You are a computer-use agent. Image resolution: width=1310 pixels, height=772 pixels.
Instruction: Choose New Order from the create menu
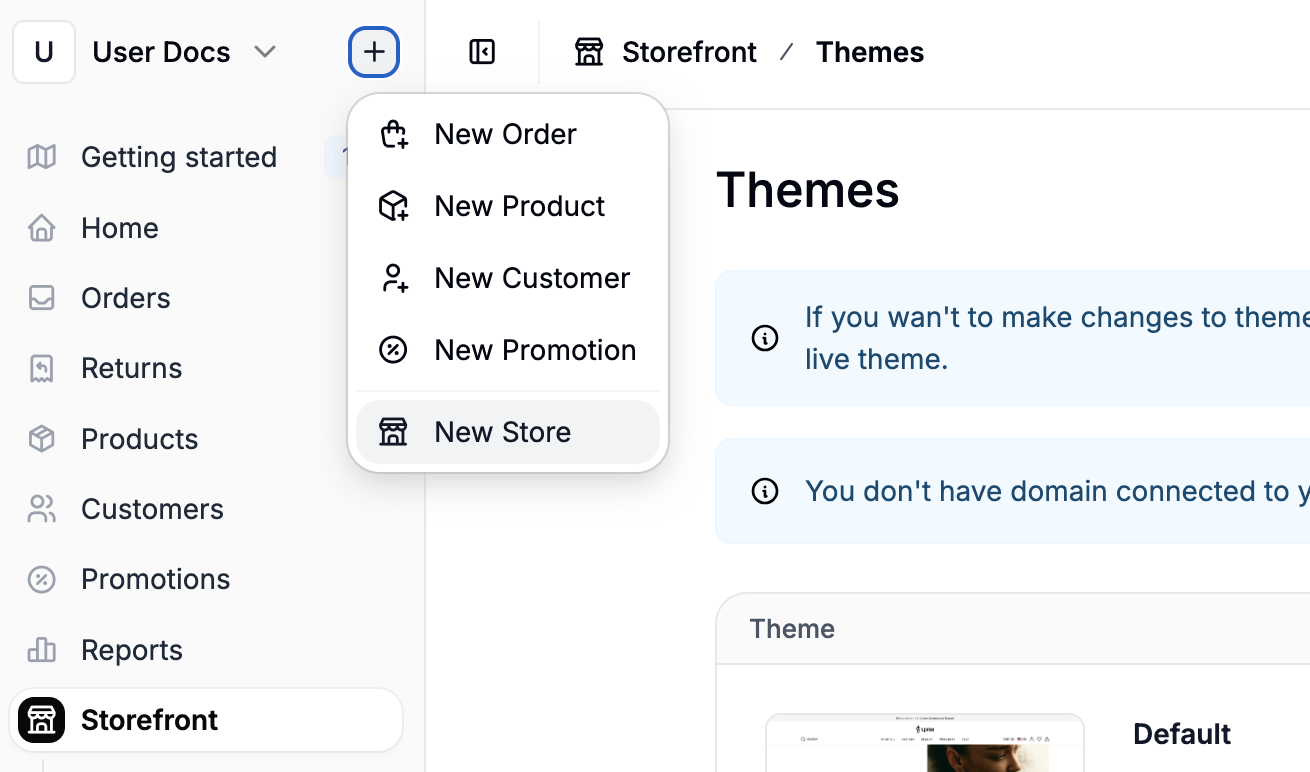click(505, 134)
